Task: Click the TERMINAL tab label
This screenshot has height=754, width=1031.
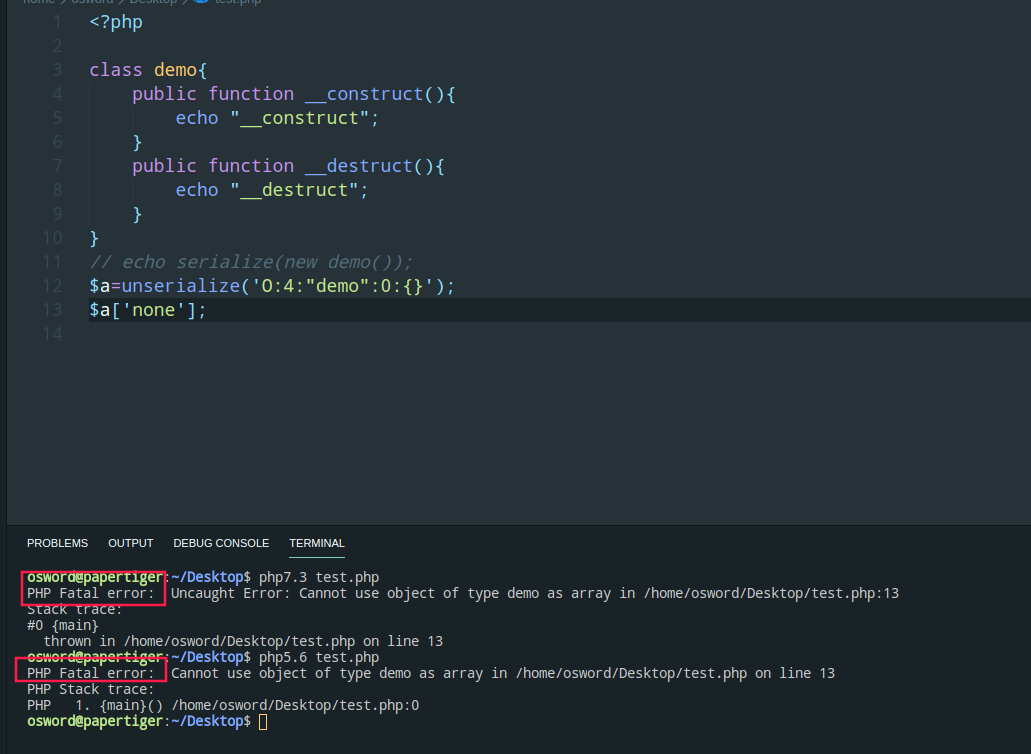Action: coord(316,543)
